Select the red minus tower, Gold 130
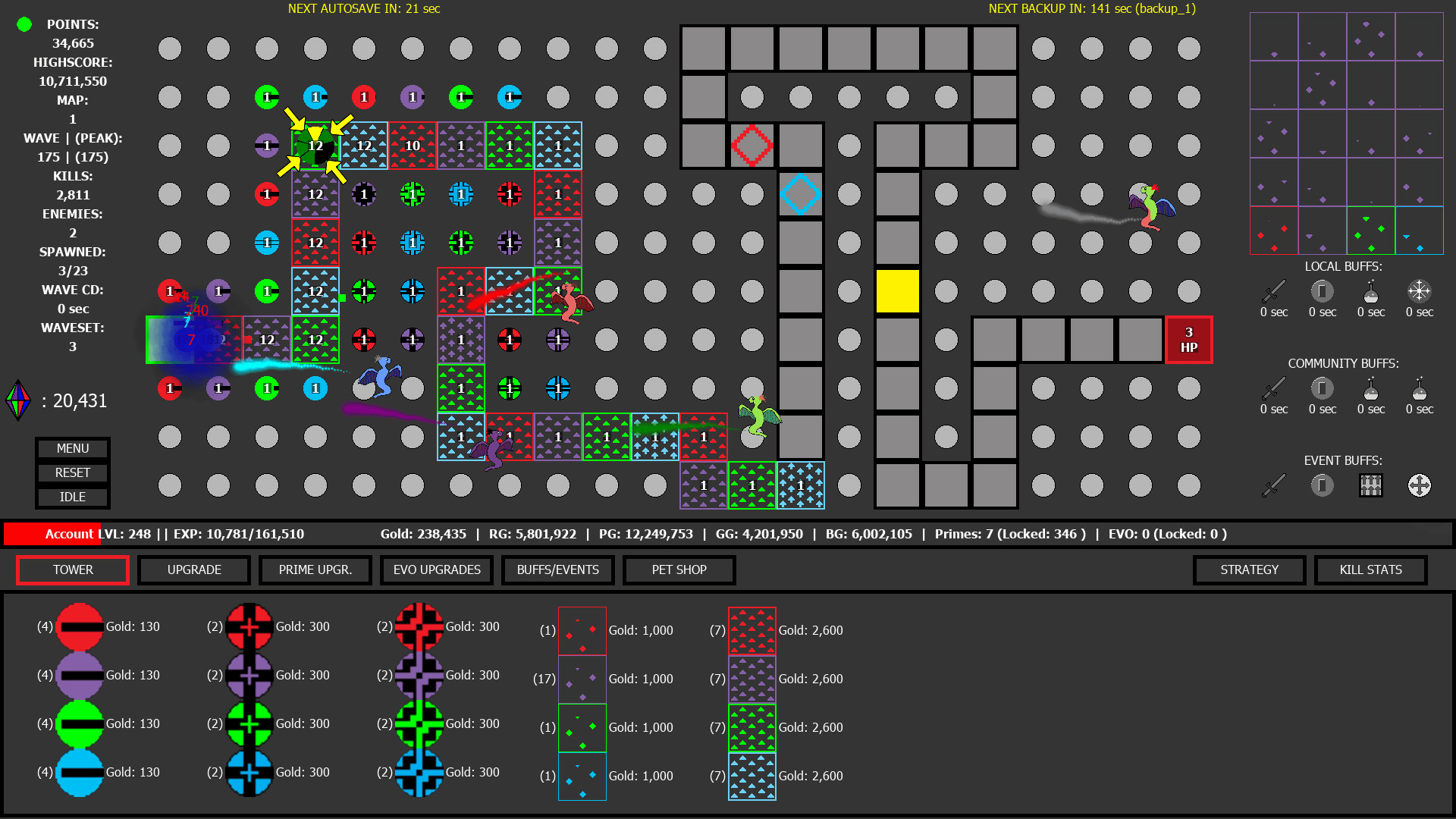This screenshot has height=819, width=1456. (x=80, y=626)
